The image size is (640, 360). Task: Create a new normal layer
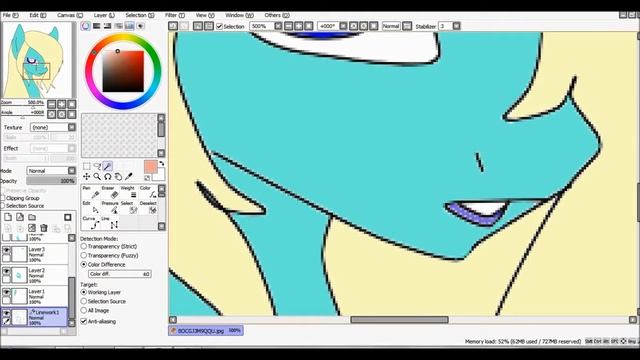pos(8,217)
